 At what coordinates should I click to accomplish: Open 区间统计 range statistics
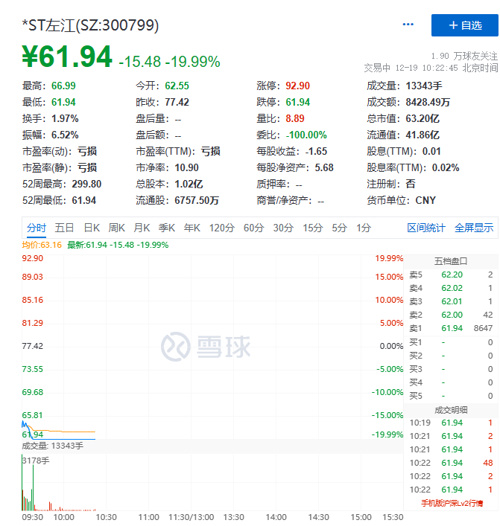(426, 228)
